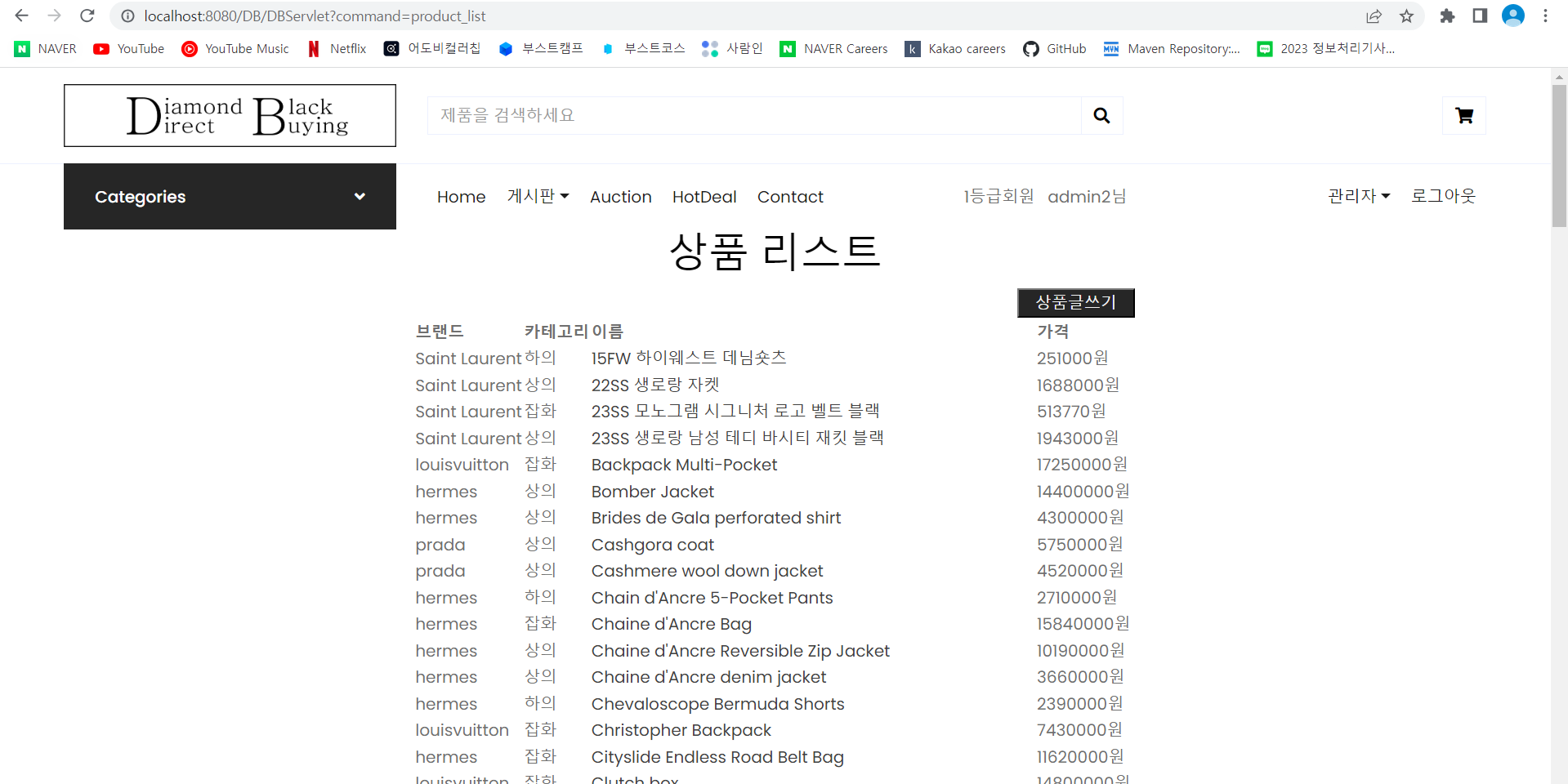Click the 로그아웃 link

[x=1443, y=196]
